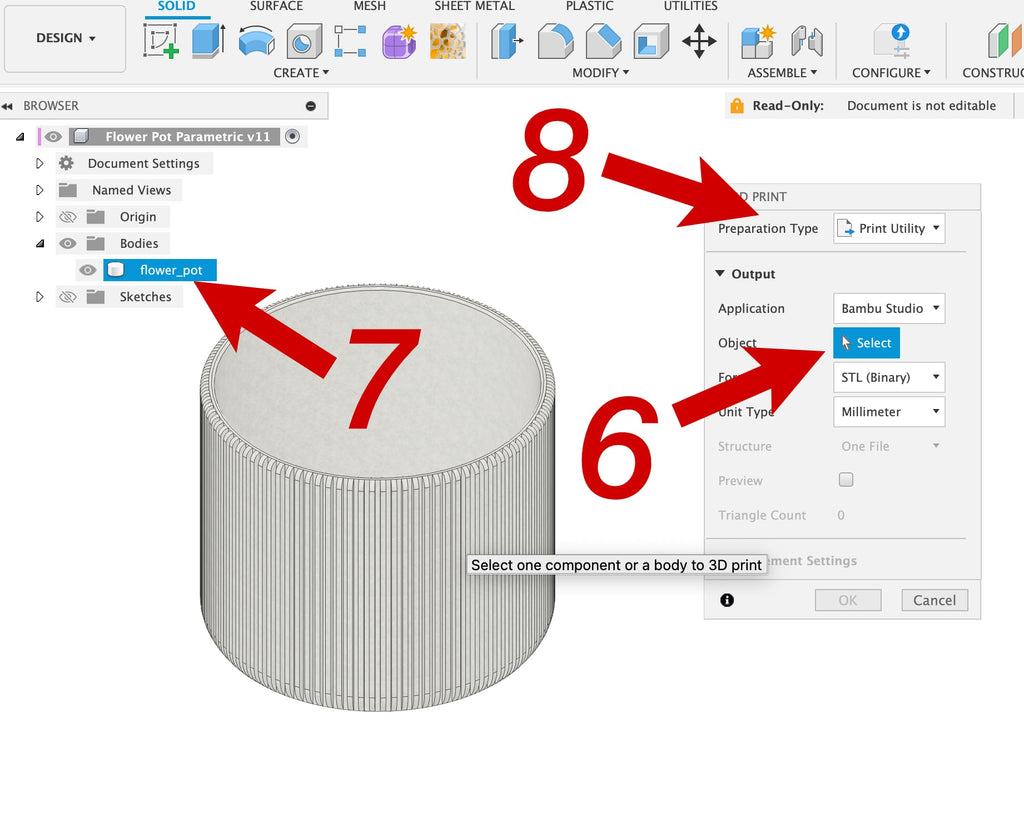Open the CONSTRUCT menu label
1024x818 pixels.
[x=992, y=72]
